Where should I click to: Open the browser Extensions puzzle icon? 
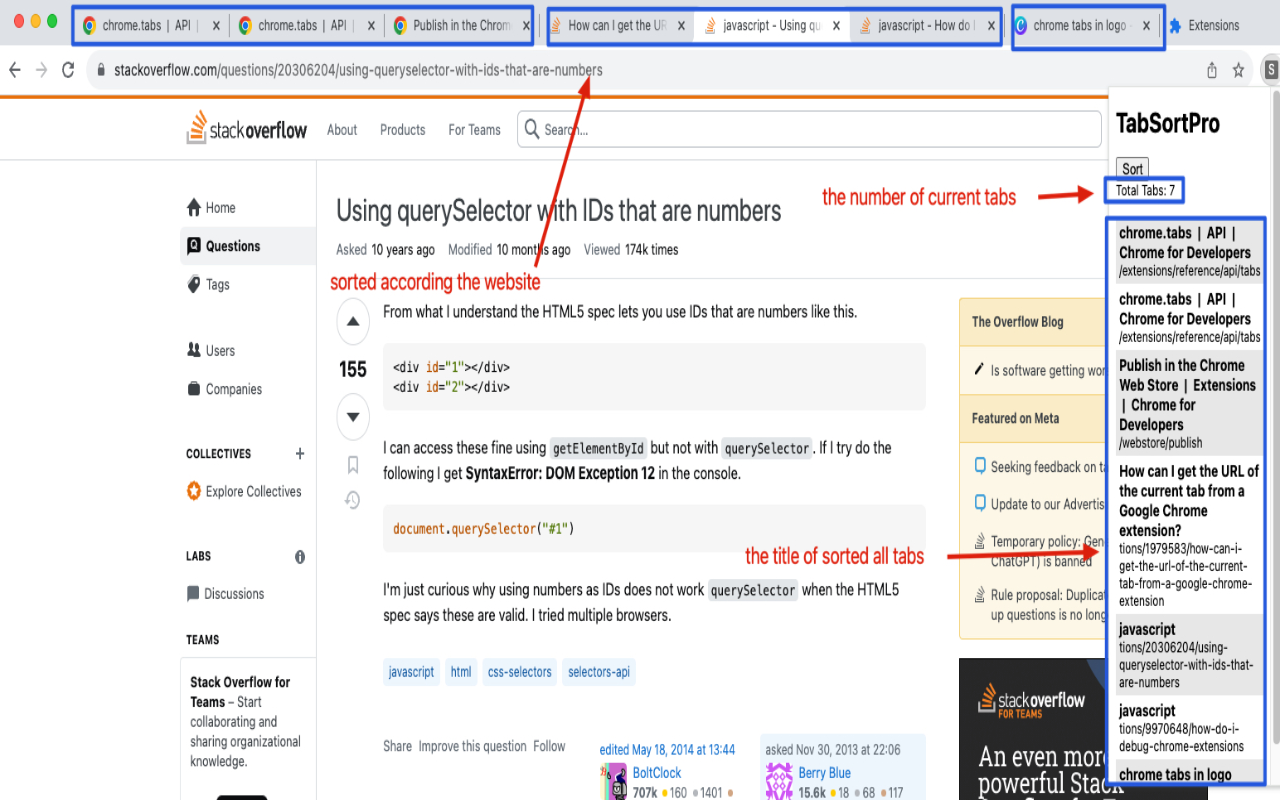click(1177, 25)
